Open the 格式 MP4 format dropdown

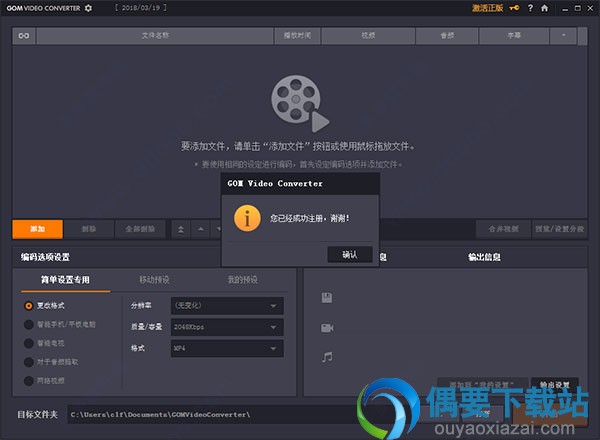[x=227, y=349]
